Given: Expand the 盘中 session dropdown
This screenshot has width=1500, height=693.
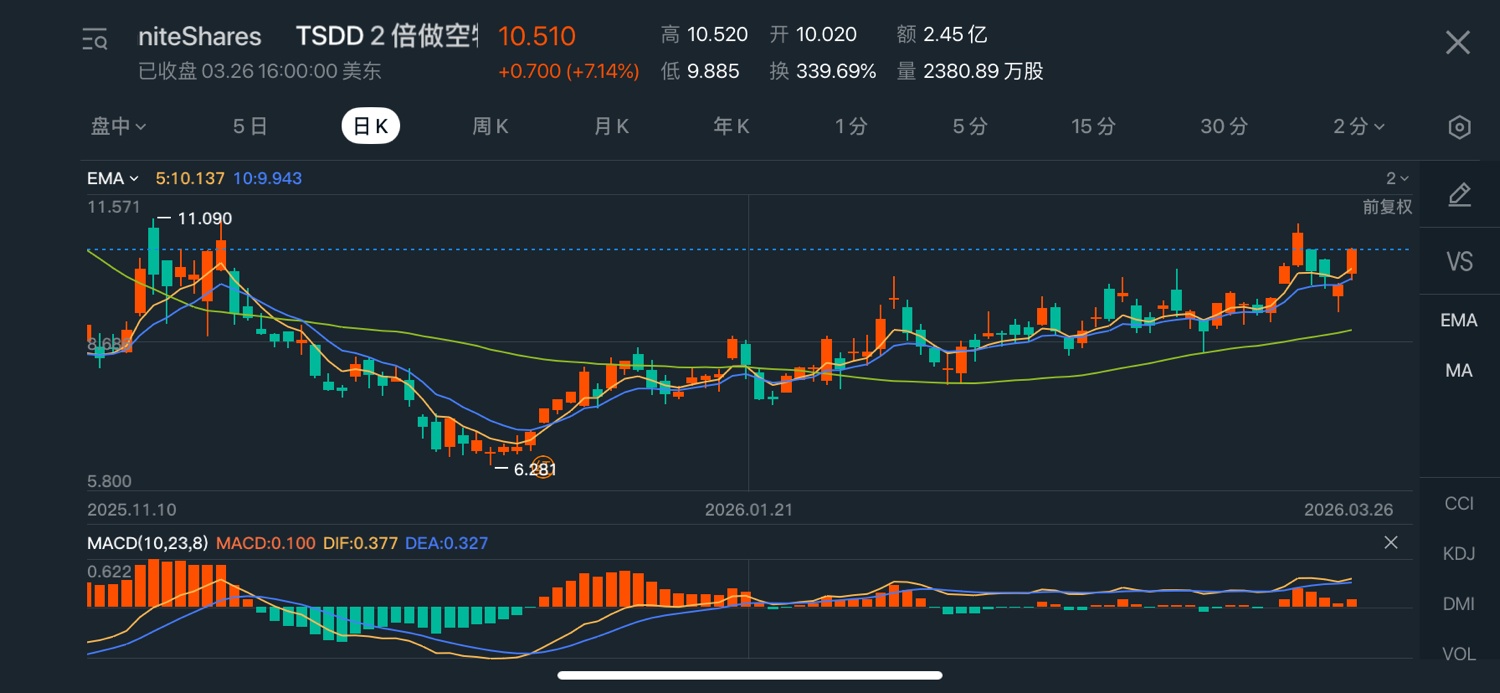Looking at the screenshot, I should [119, 127].
